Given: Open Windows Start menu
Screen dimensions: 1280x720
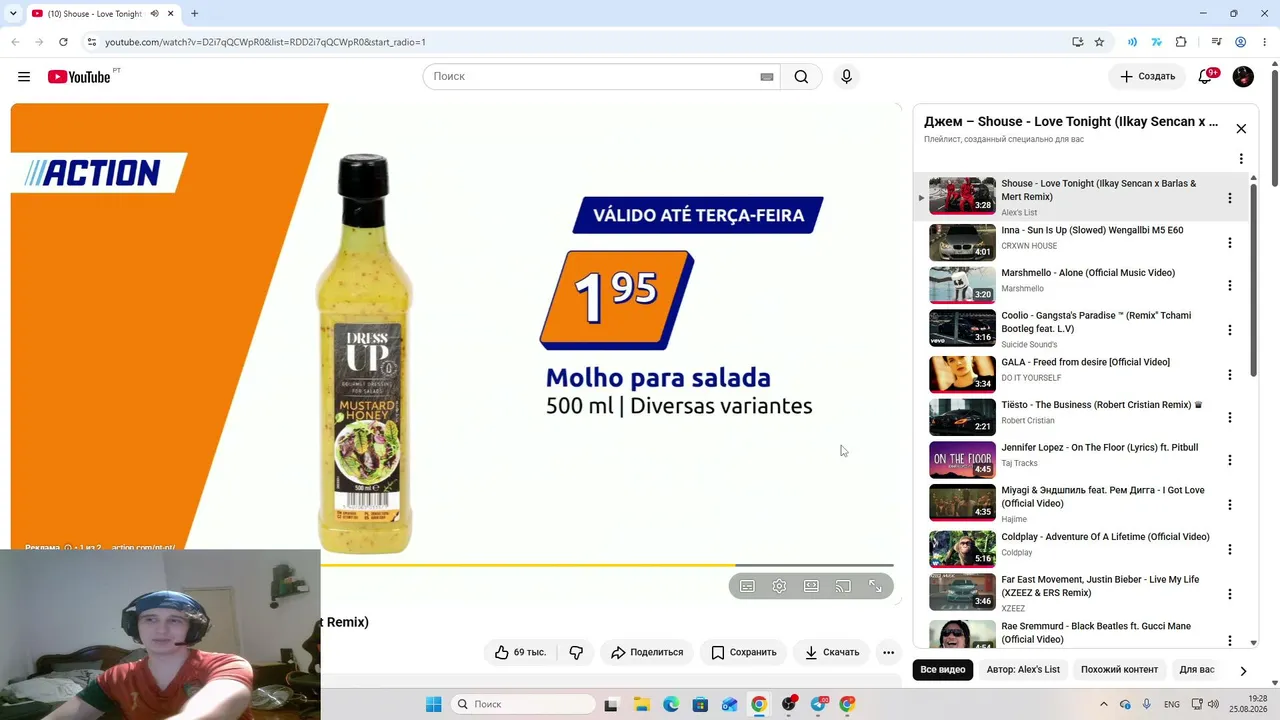Looking at the screenshot, I should click(433, 704).
